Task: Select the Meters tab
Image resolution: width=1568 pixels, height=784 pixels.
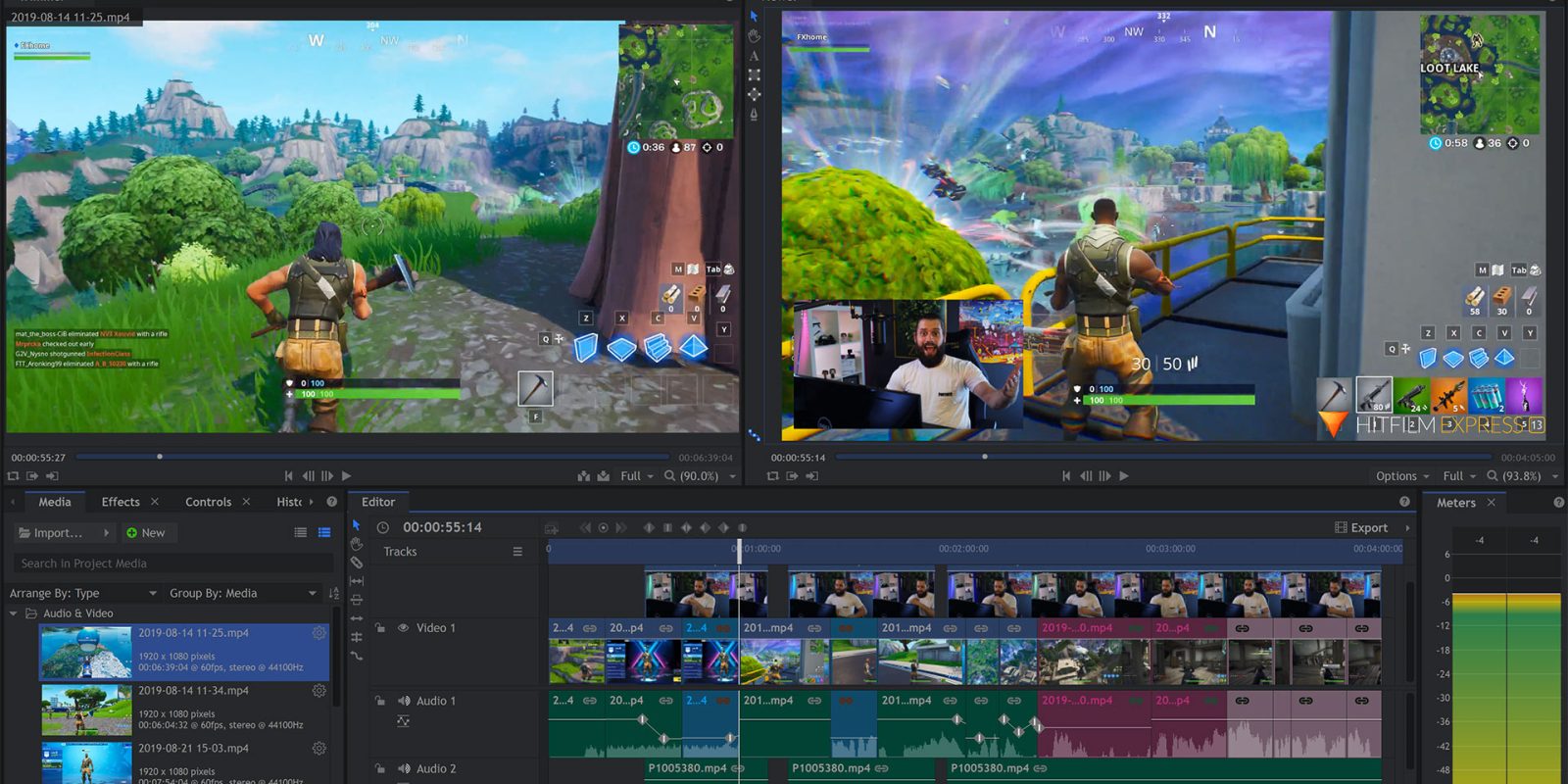Action: coord(1456,503)
